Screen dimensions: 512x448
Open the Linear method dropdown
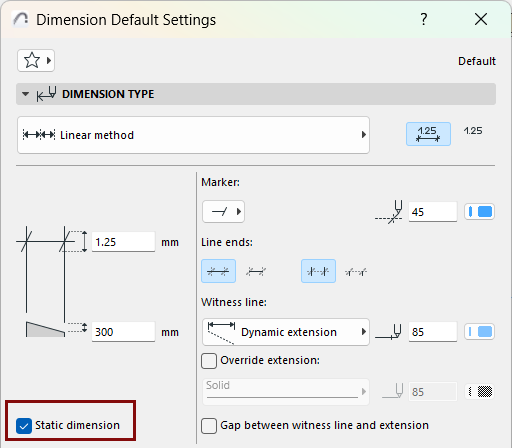tap(193, 135)
